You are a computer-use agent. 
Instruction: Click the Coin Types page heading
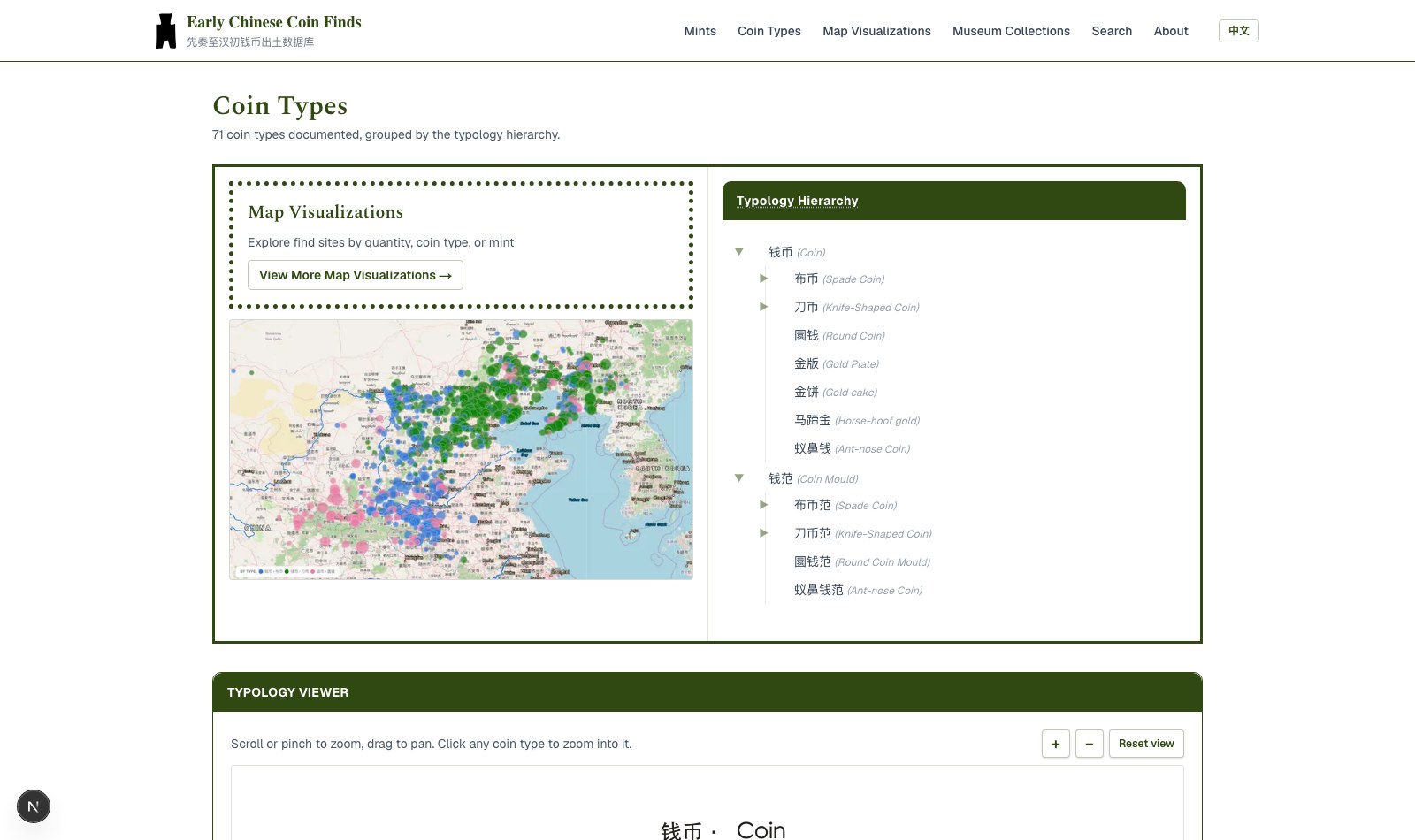(x=279, y=106)
